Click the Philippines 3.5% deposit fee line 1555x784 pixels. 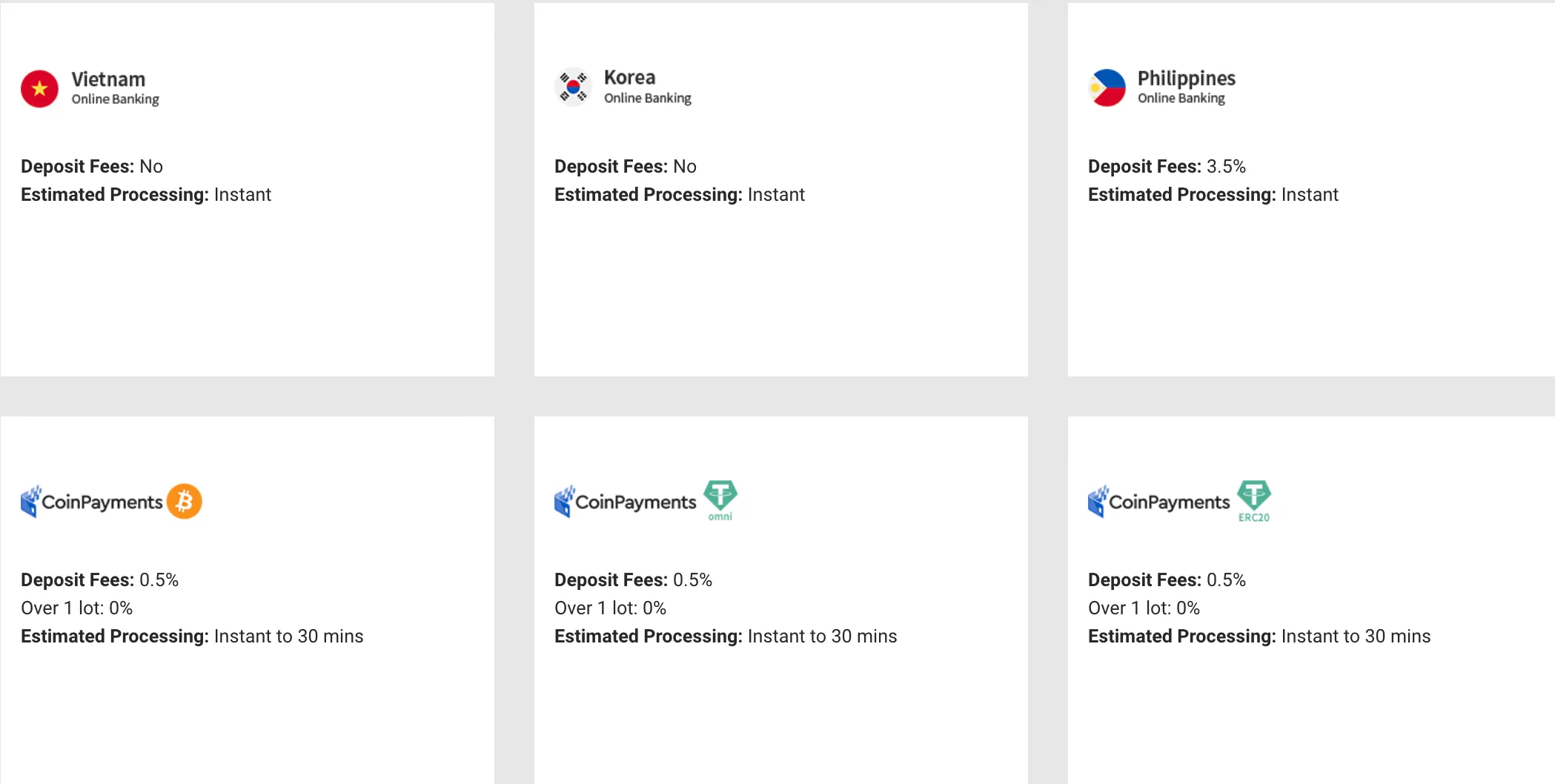point(1167,166)
